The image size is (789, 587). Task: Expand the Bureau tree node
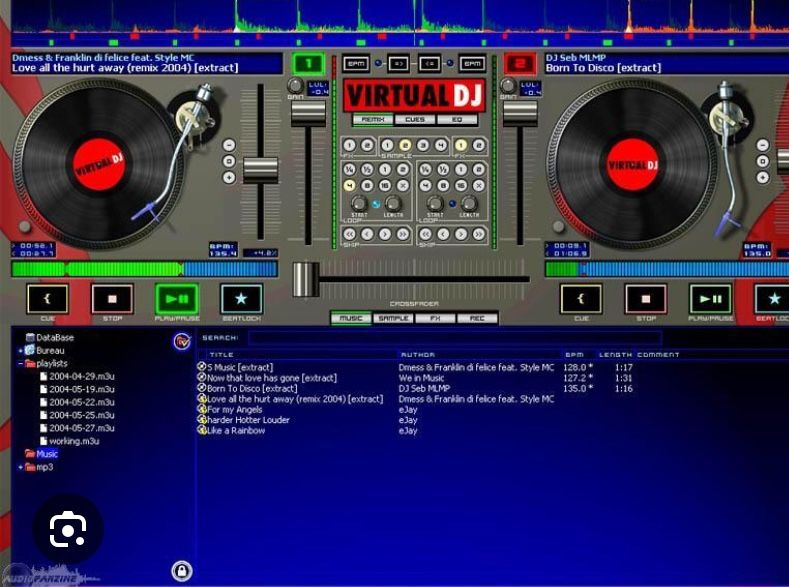pyautogui.click(x=21, y=351)
